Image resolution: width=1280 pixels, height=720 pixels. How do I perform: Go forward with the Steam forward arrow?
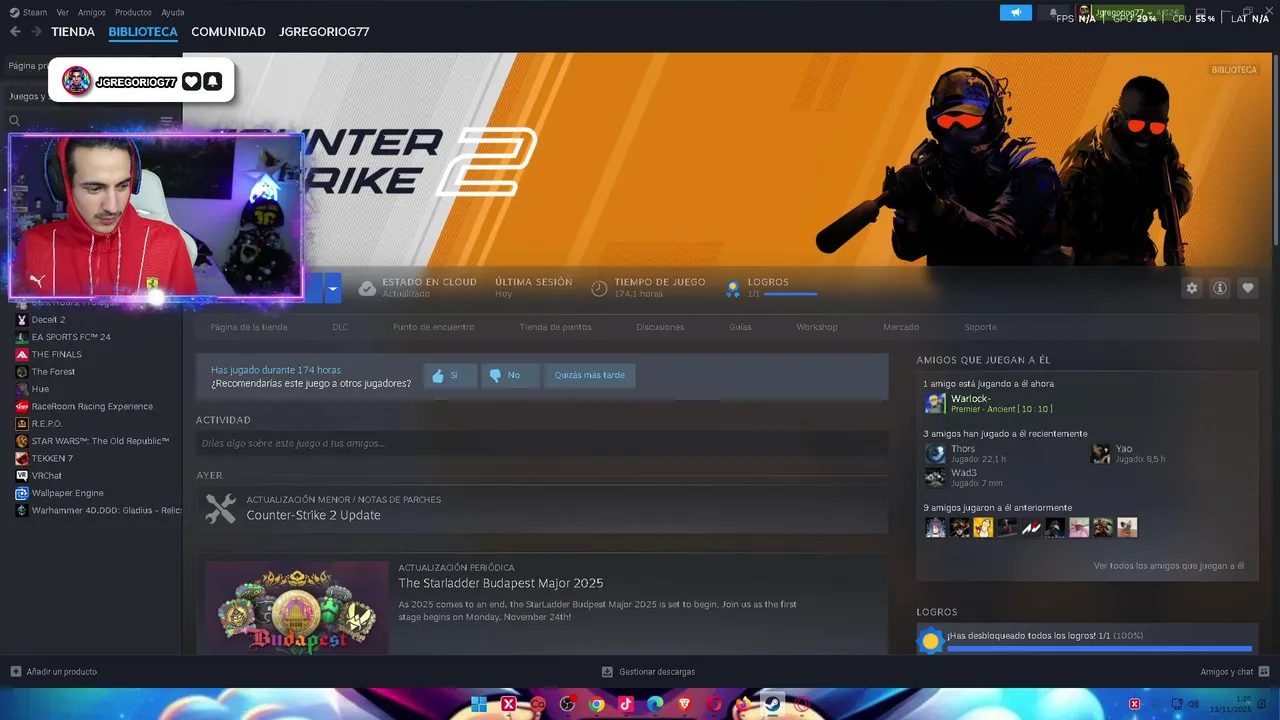(36, 32)
